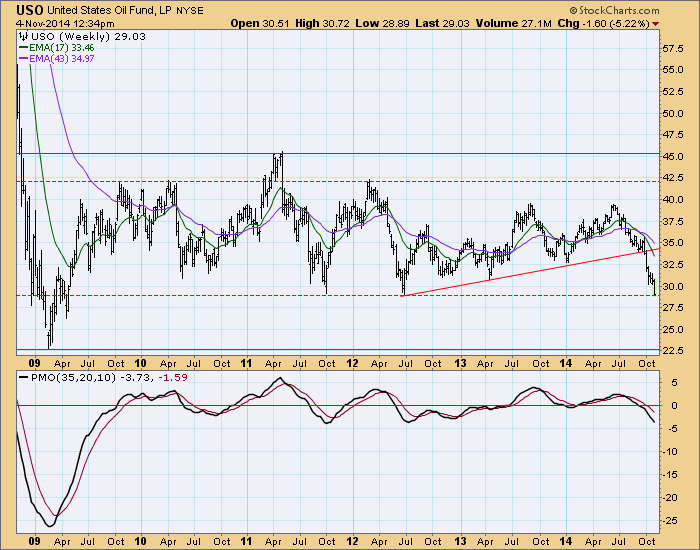700x550 pixels.
Task: Click the -15 label on PMO axis
Action: 670,475
